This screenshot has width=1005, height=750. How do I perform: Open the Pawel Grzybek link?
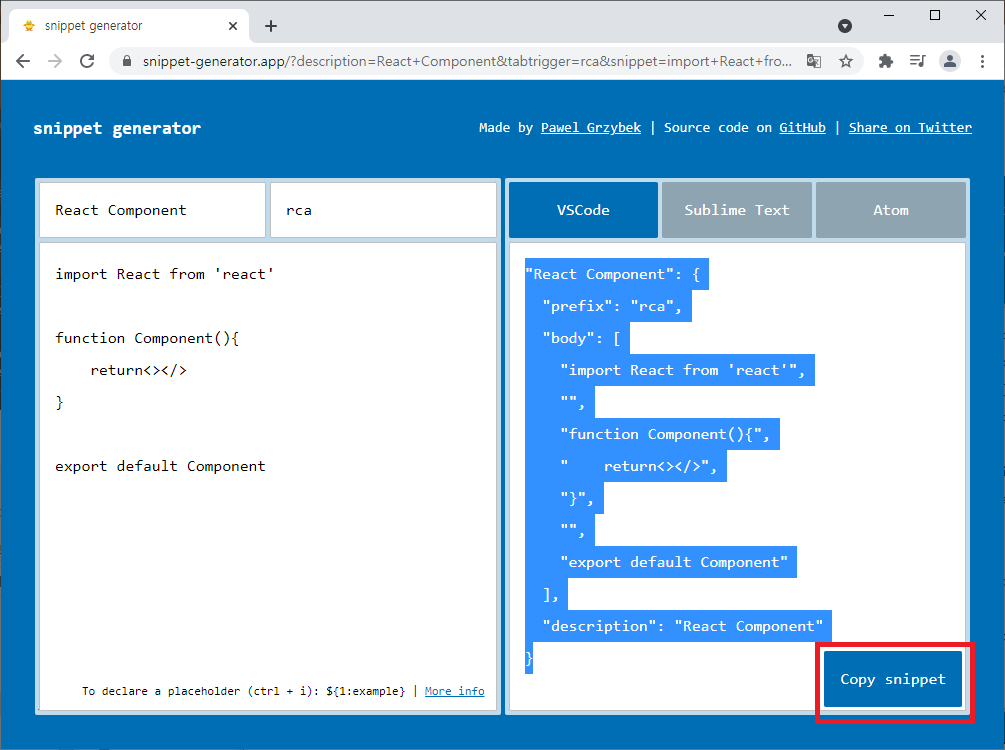point(591,128)
